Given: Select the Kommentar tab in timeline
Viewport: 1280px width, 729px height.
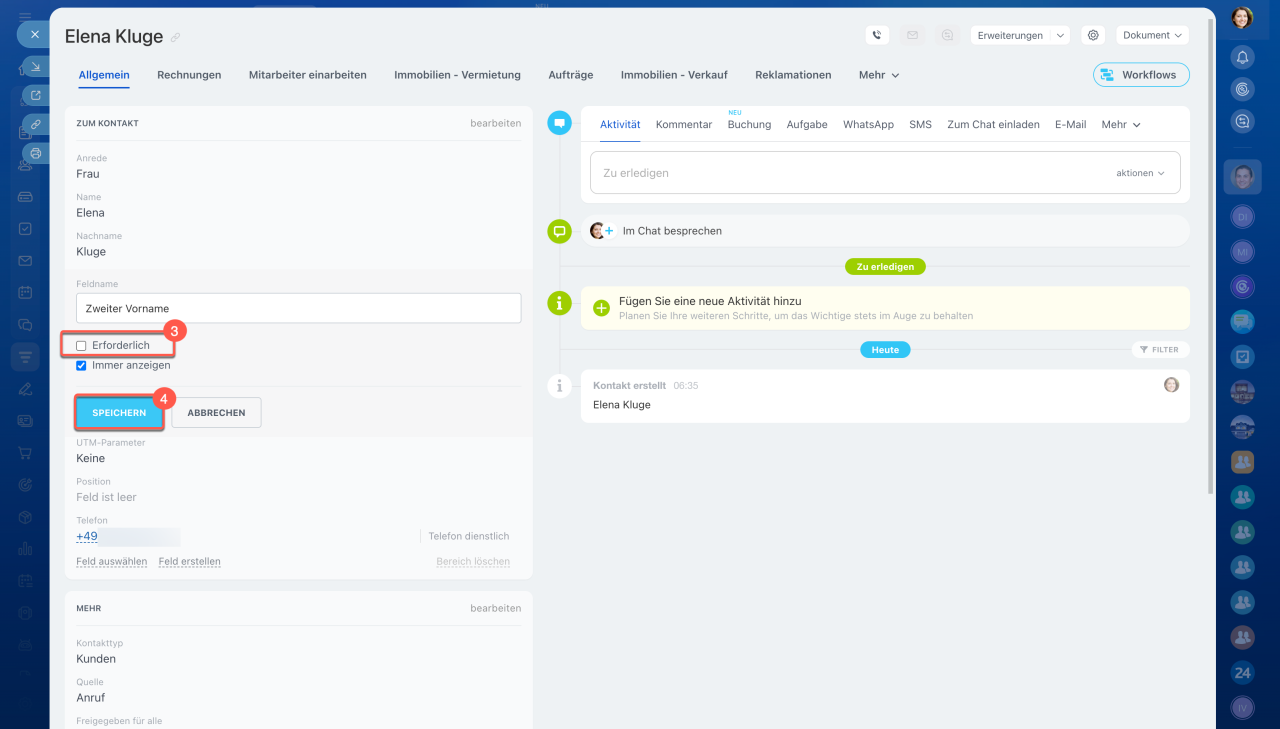Looking at the screenshot, I should tap(684, 125).
